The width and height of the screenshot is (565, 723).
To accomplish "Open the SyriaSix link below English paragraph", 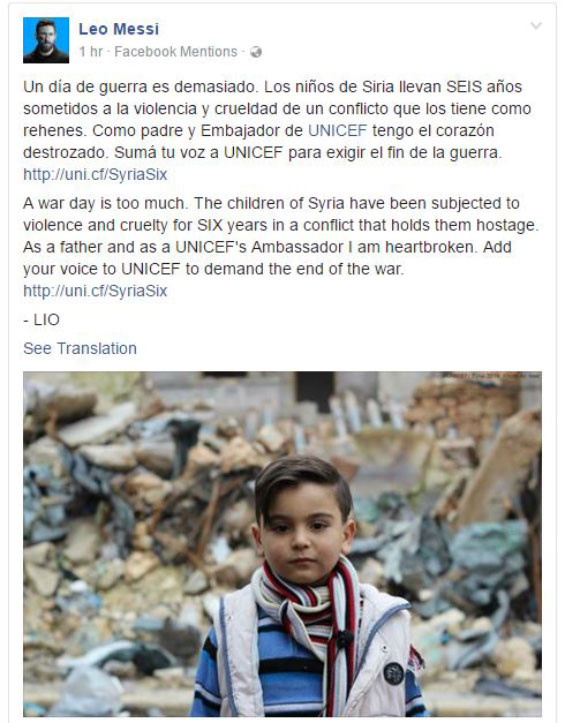I will click(x=95, y=291).
